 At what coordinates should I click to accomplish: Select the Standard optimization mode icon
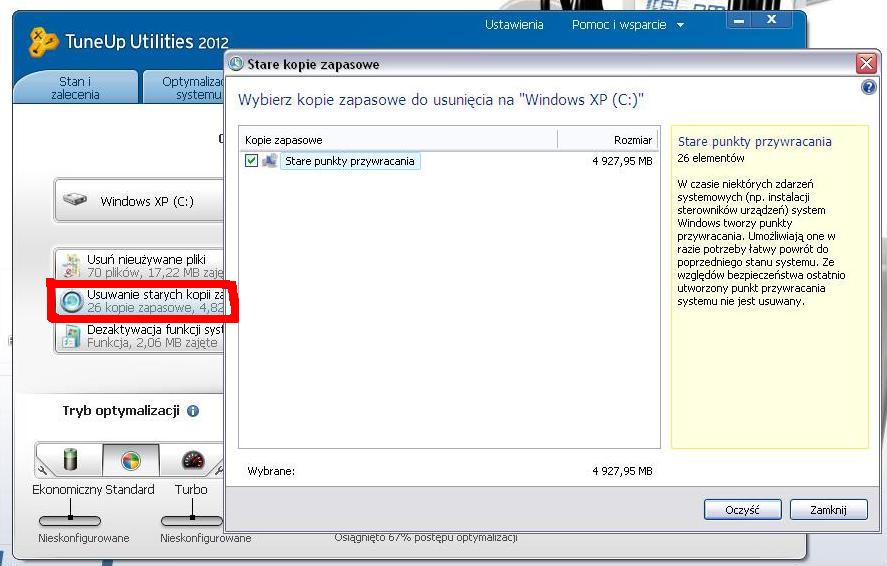point(131,461)
